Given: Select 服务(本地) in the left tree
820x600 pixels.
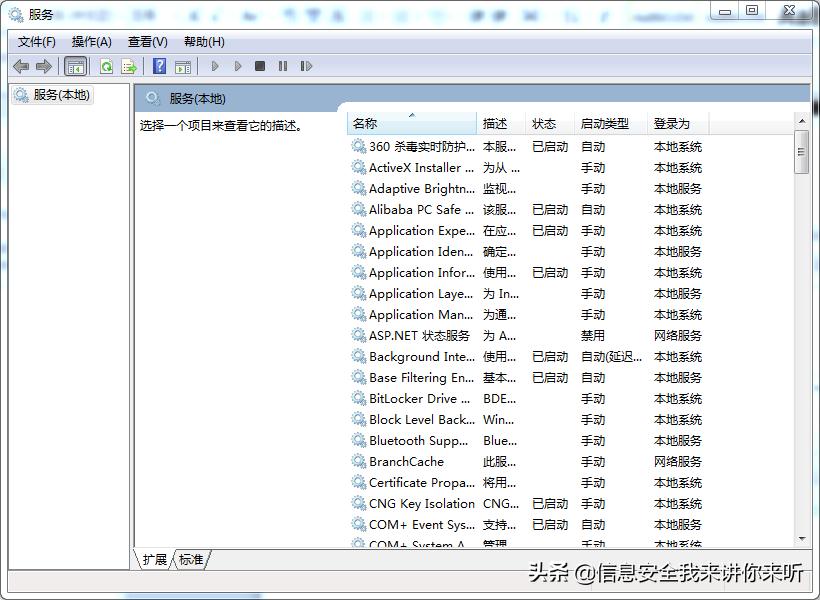Looking at the screenshot, I should click(x=58, y=96).
